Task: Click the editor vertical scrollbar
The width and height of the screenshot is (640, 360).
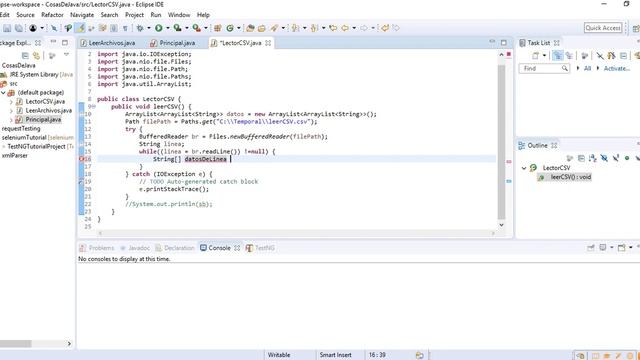Action: coord(501,141)
